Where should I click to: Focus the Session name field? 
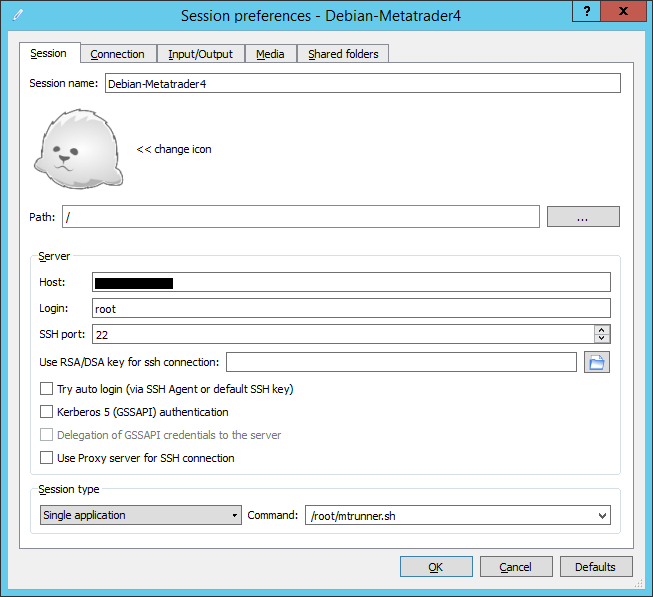[x=362, y=83]
